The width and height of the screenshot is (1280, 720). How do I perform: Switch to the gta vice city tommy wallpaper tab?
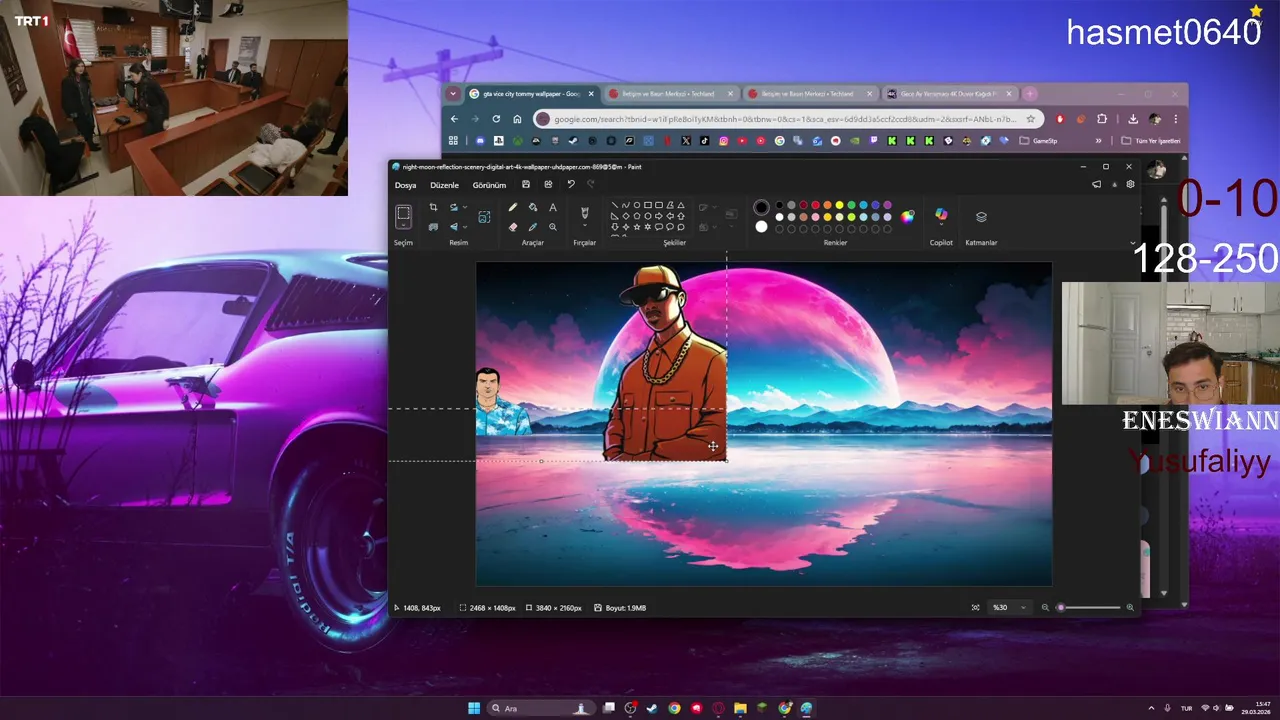[532, 94]
